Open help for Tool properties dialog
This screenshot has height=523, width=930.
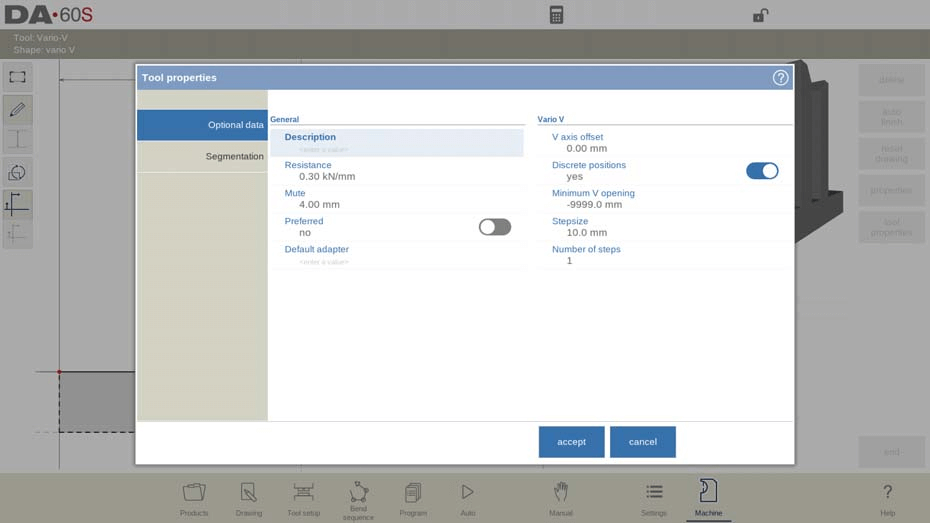tap(780, 78)
